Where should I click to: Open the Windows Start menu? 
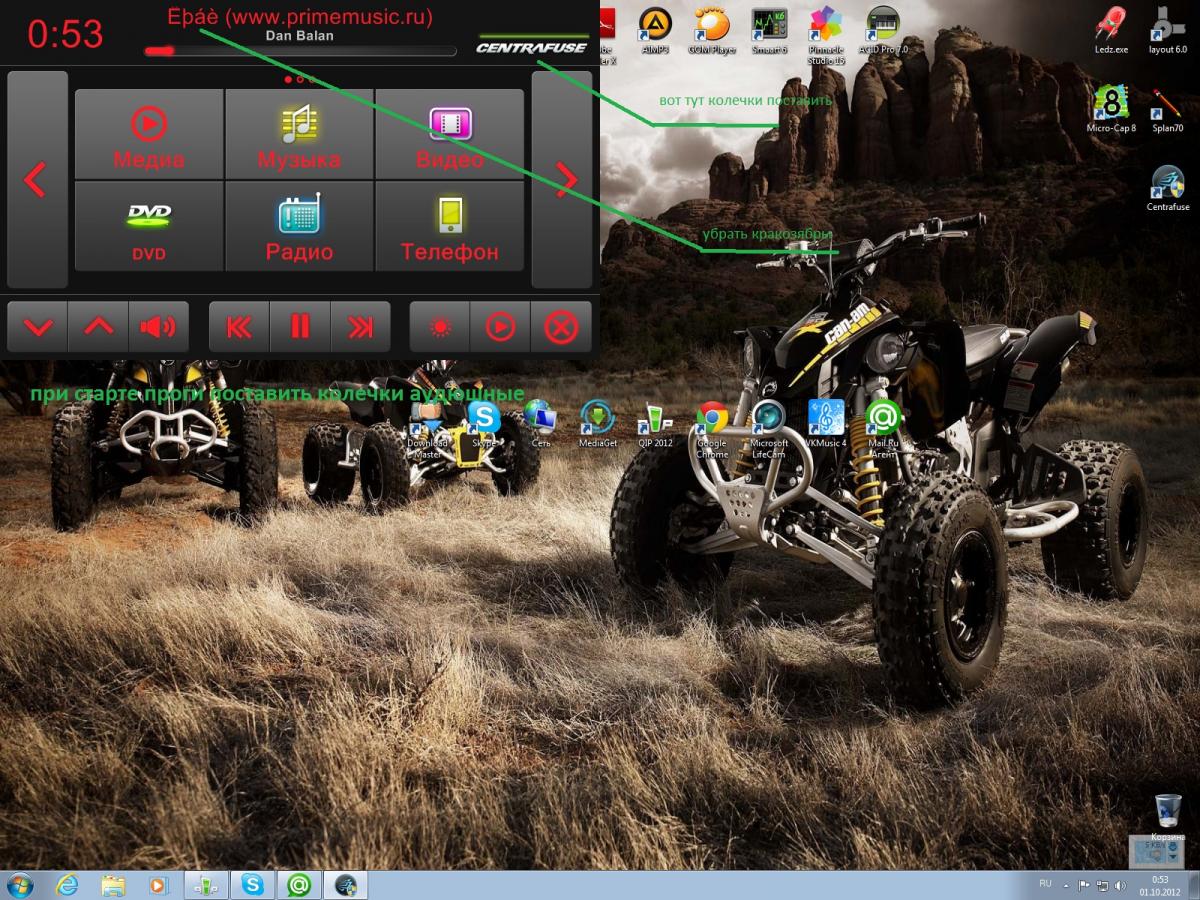(x=19, y=884)
